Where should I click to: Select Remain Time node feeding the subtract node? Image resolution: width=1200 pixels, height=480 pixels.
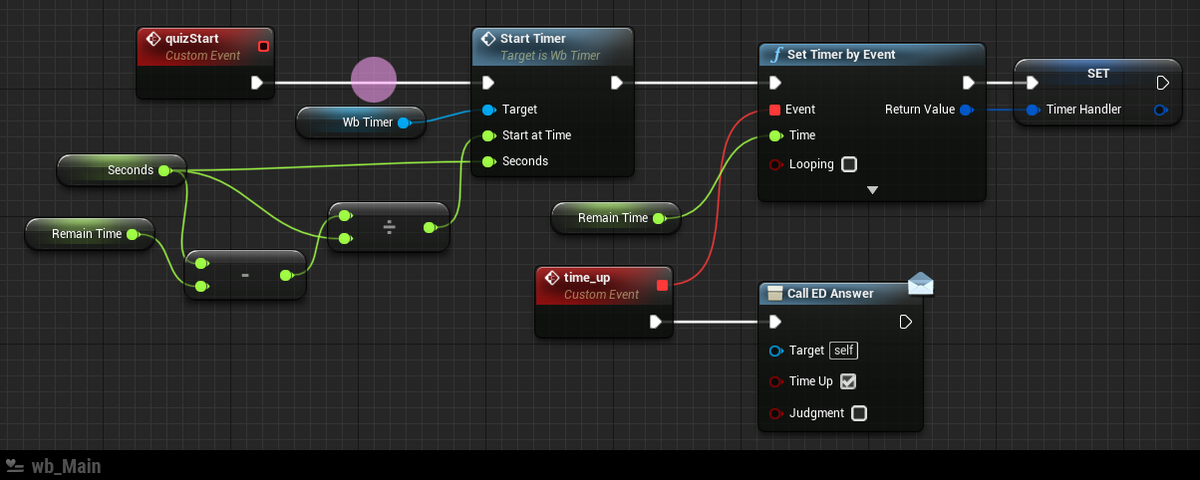89,234
